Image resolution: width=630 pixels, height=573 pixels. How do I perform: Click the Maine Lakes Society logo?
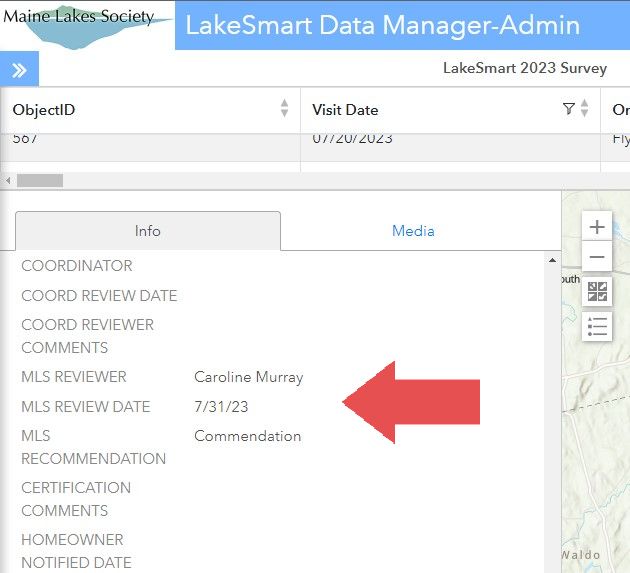point(86,24)
